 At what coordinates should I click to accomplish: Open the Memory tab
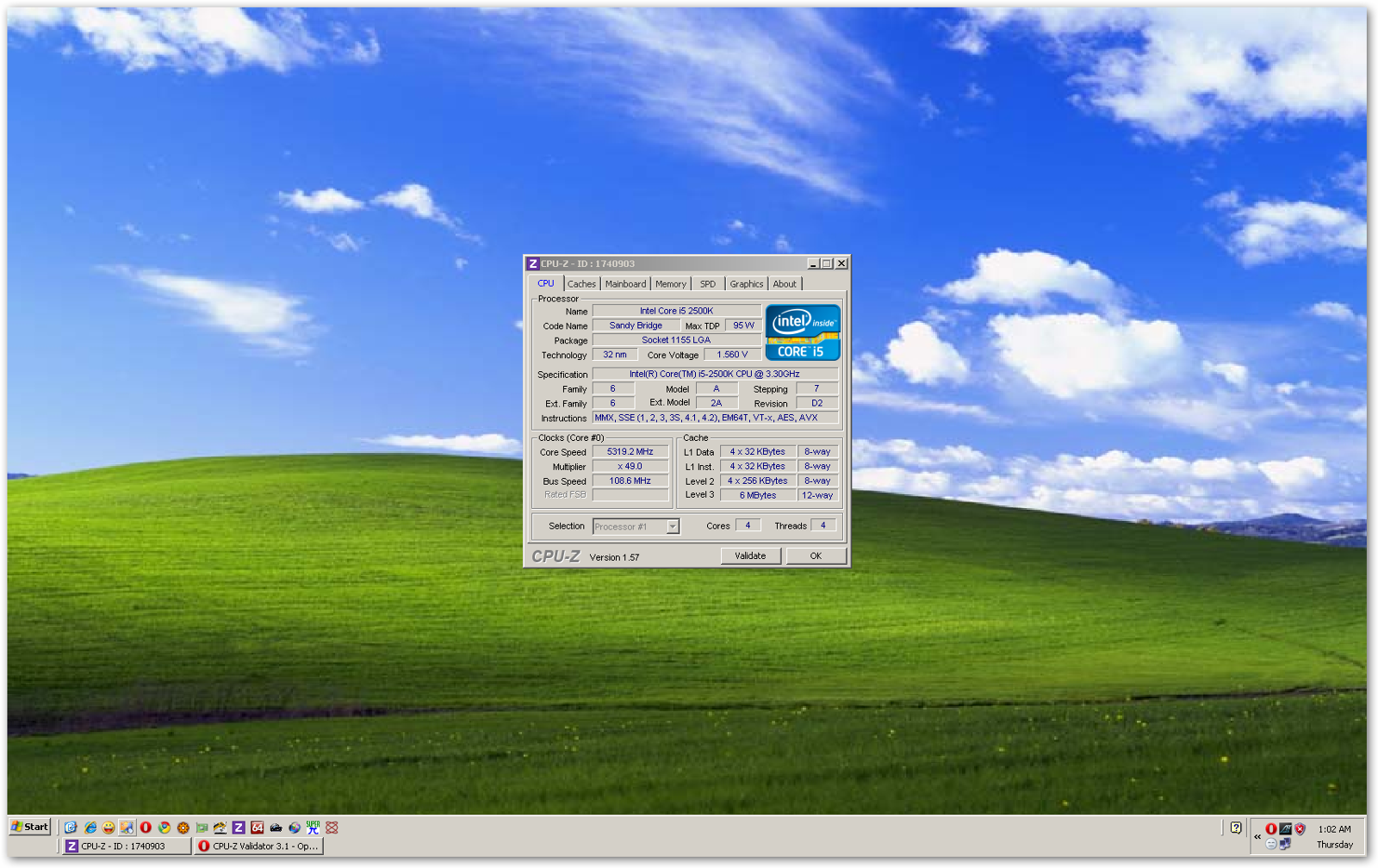(671, 284)
